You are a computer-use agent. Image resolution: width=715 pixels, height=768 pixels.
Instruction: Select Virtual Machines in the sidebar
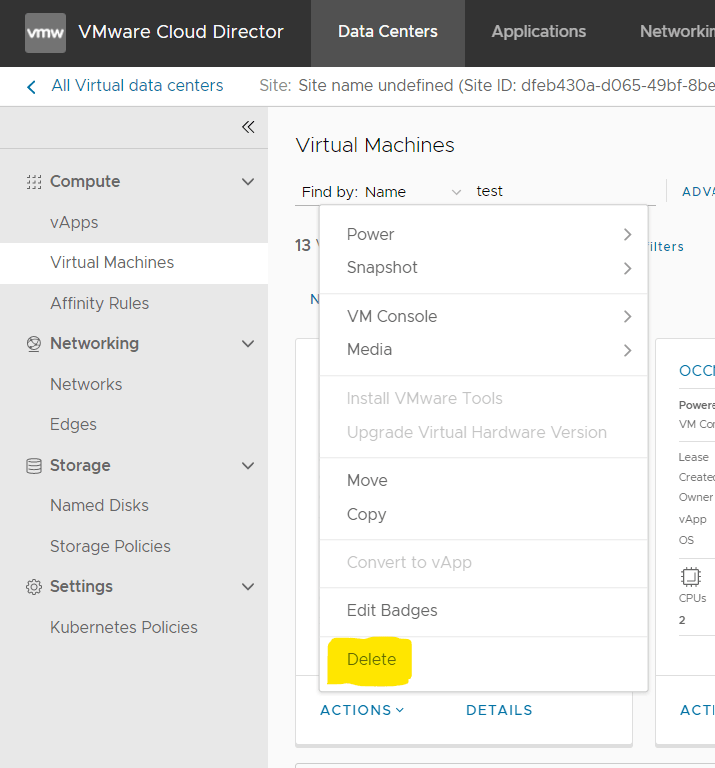coord(134,263)
